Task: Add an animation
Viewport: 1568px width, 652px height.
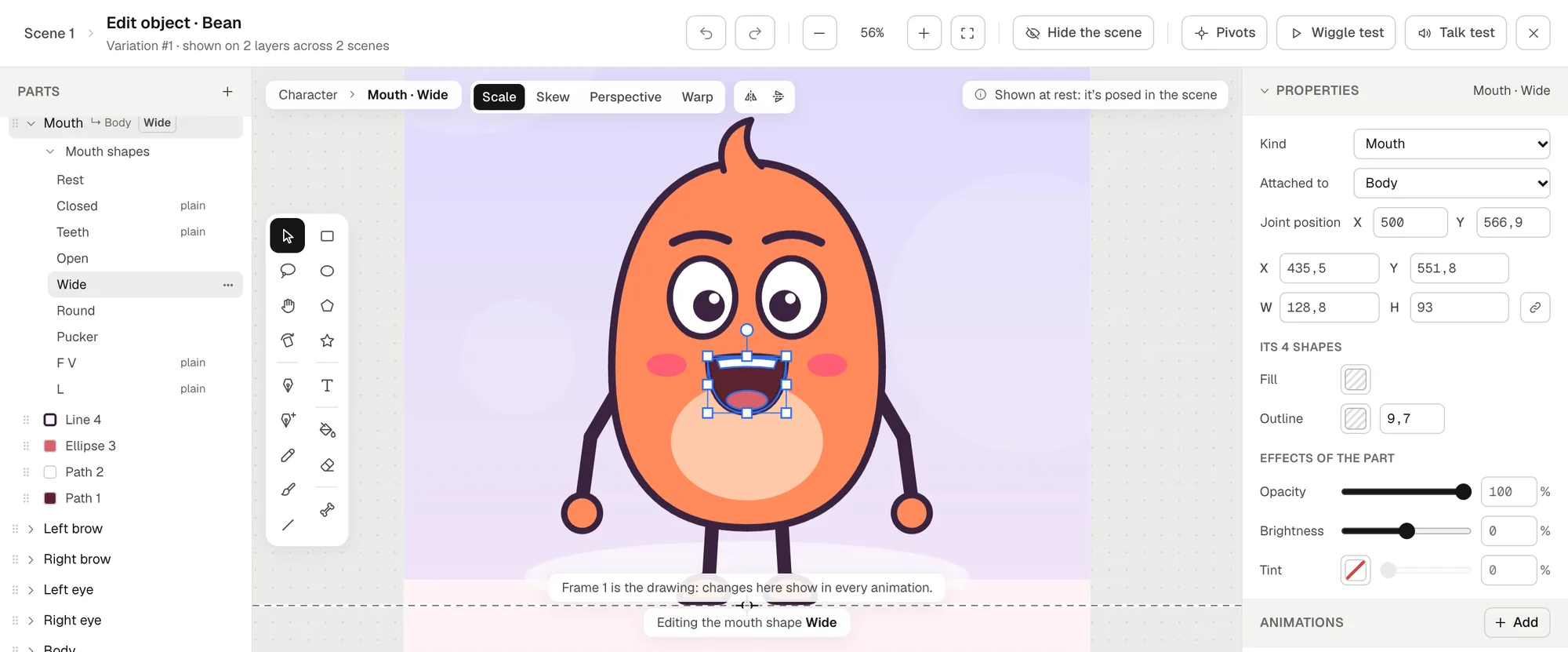Action: coord(1517,622)
